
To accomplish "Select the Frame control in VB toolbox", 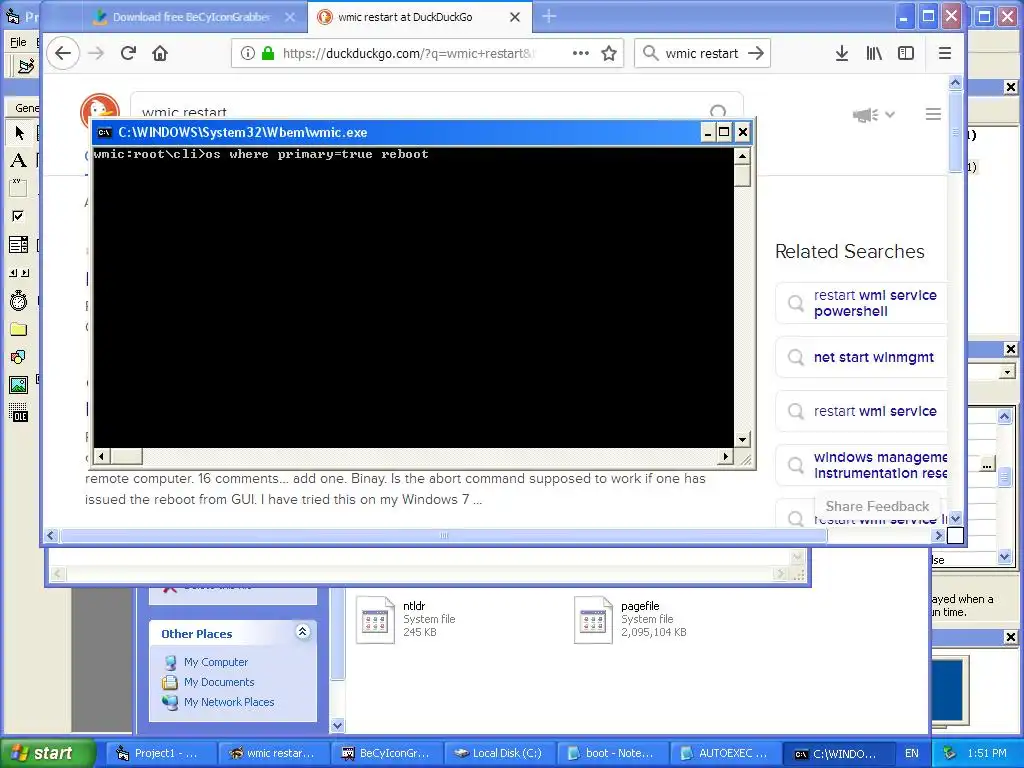I will point(19,188).
